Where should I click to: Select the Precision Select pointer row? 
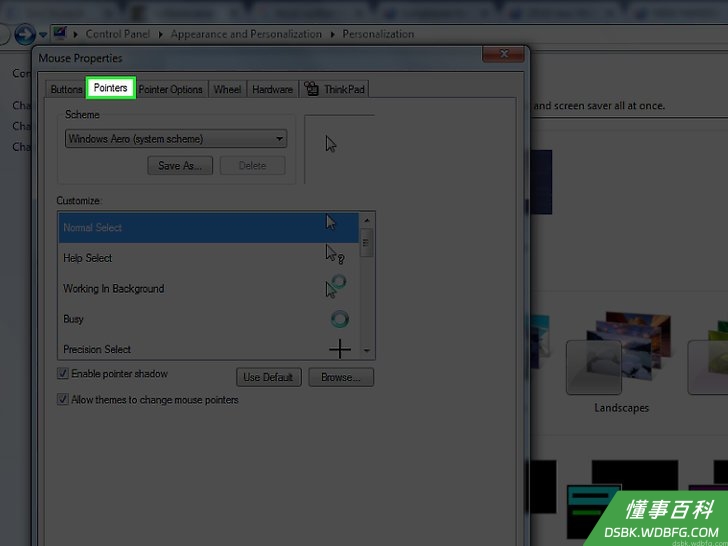(x=208, y=348)
